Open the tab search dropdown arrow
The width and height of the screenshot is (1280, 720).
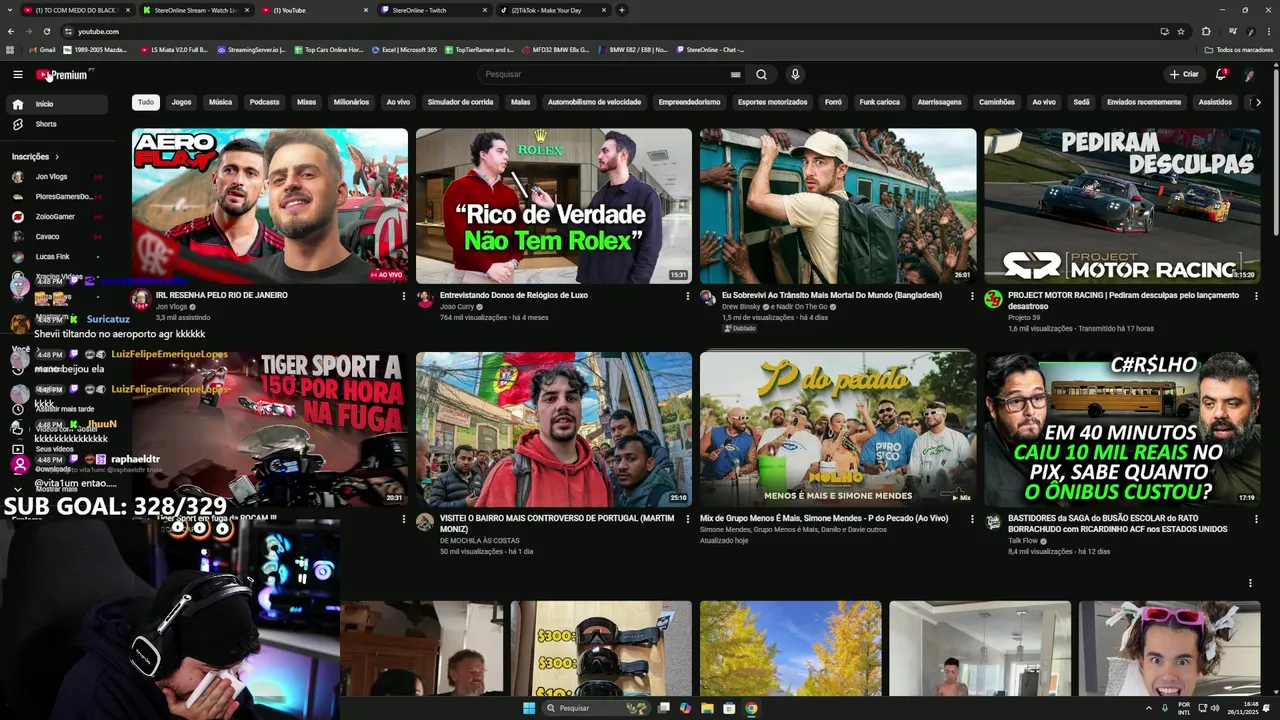click(x=11, y=10)
